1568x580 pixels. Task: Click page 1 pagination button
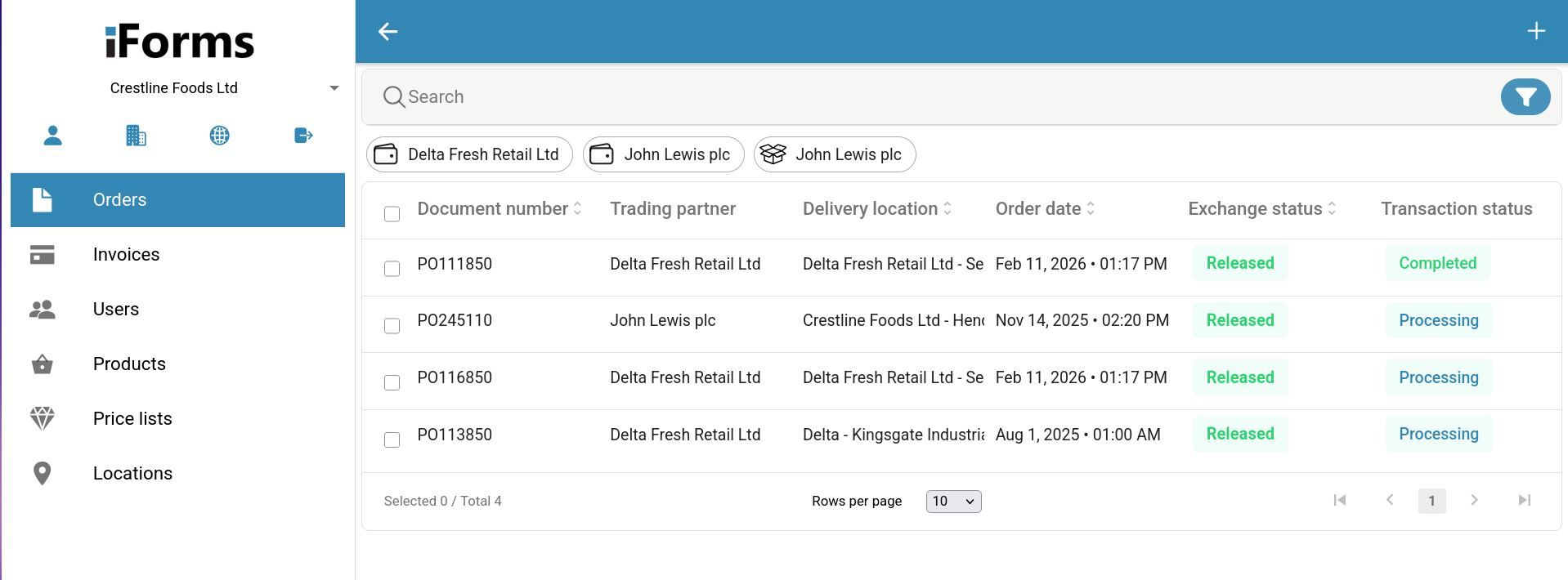click(x=1431, y=501)
